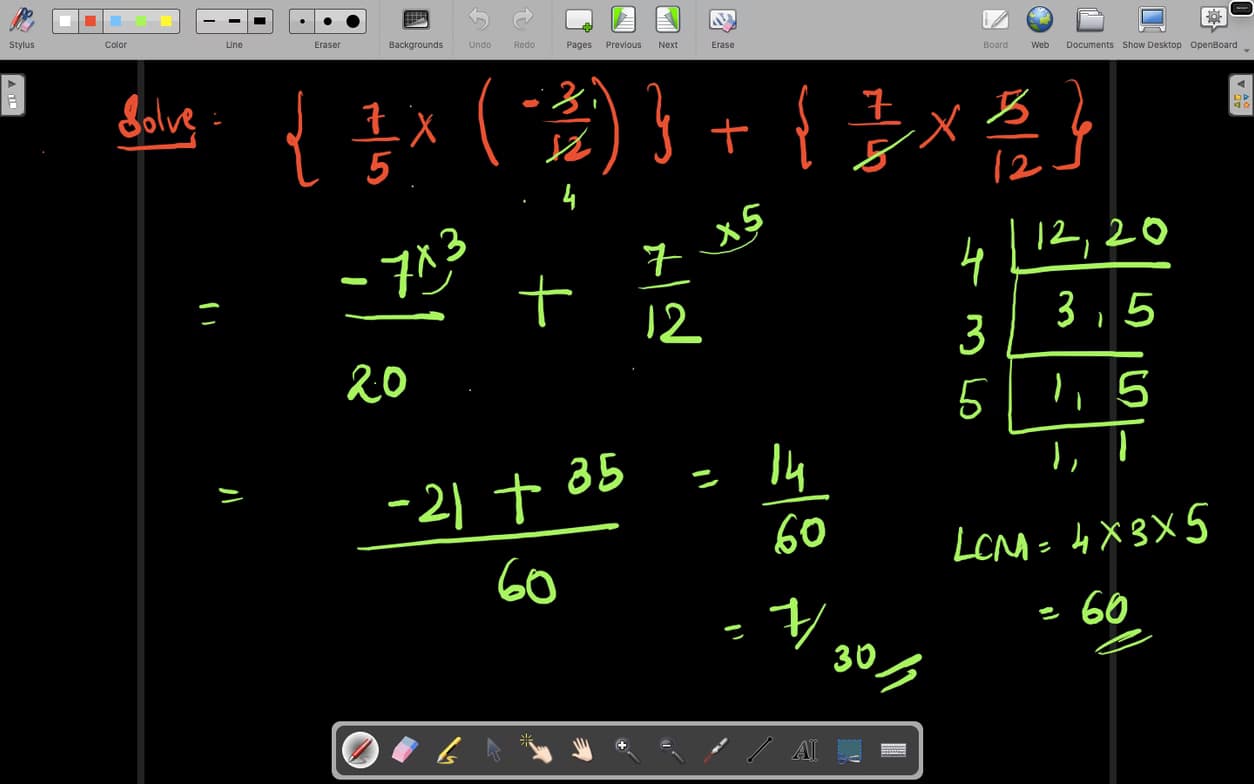Screen dimensions: 1254x784
Task: Select the straight Line drawing tool
Action: (759, 749)
